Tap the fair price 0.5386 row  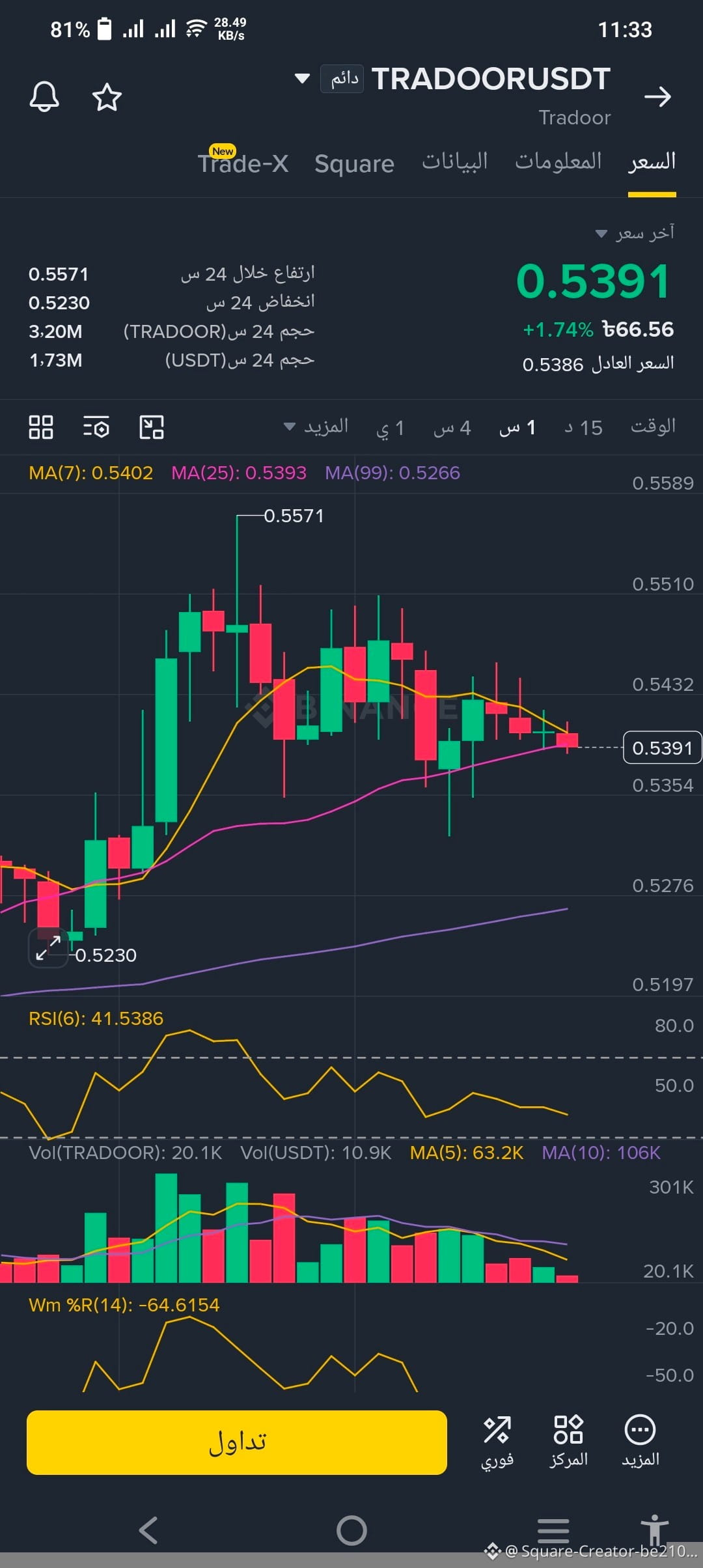point(598,363)
